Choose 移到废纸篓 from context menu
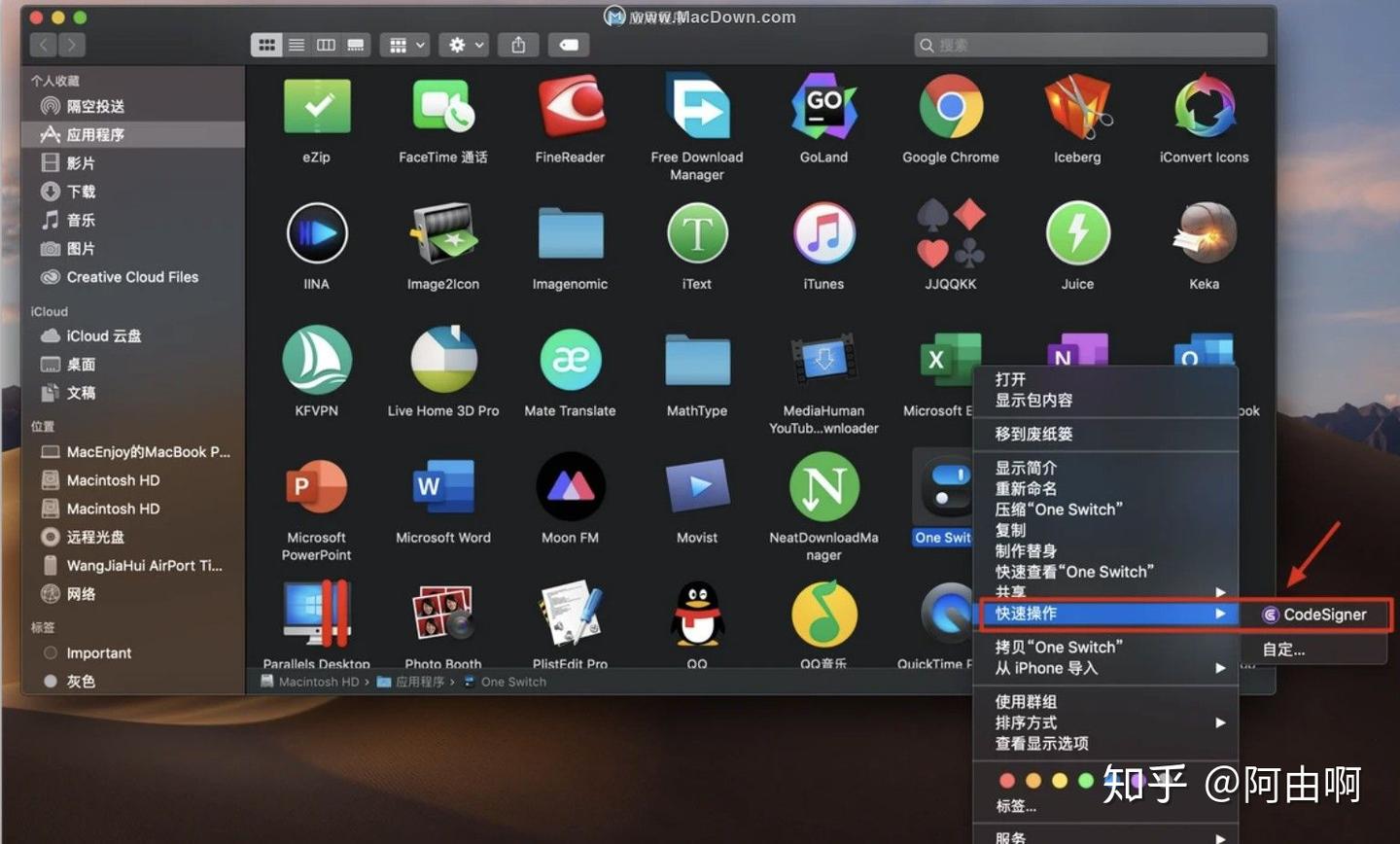 click(1033, 434)
